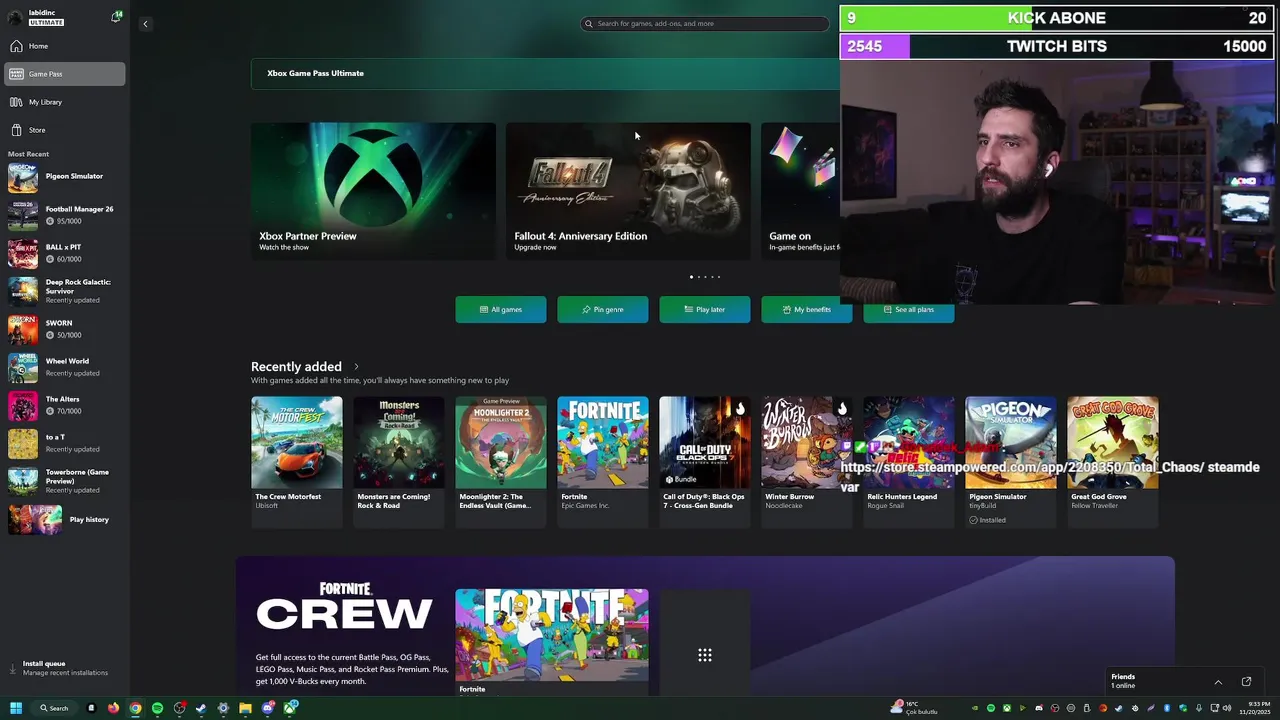Open Play history in the sidebar
1280x720 pixels.
[x=65, y=520]
